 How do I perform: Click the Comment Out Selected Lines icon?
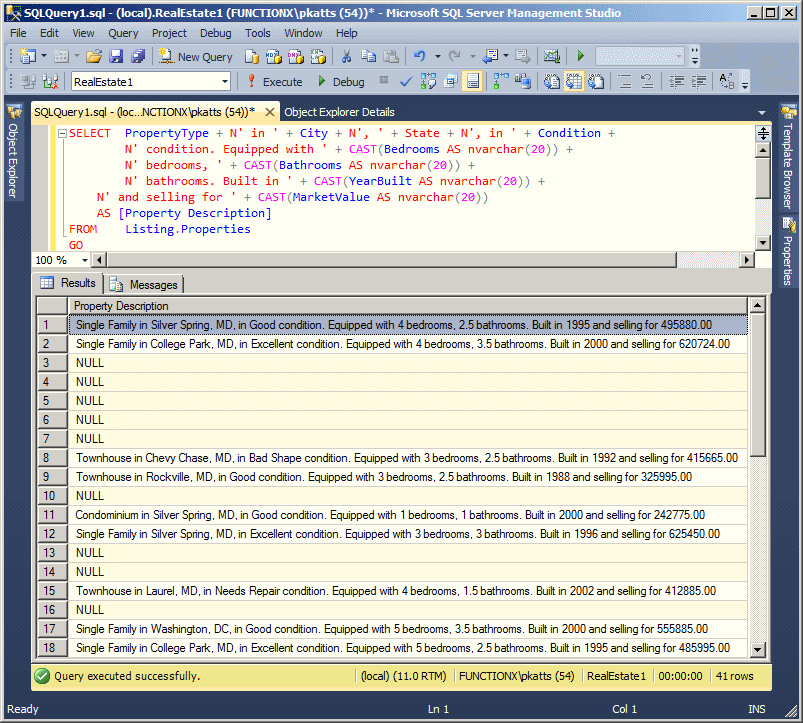pos(625,81)
